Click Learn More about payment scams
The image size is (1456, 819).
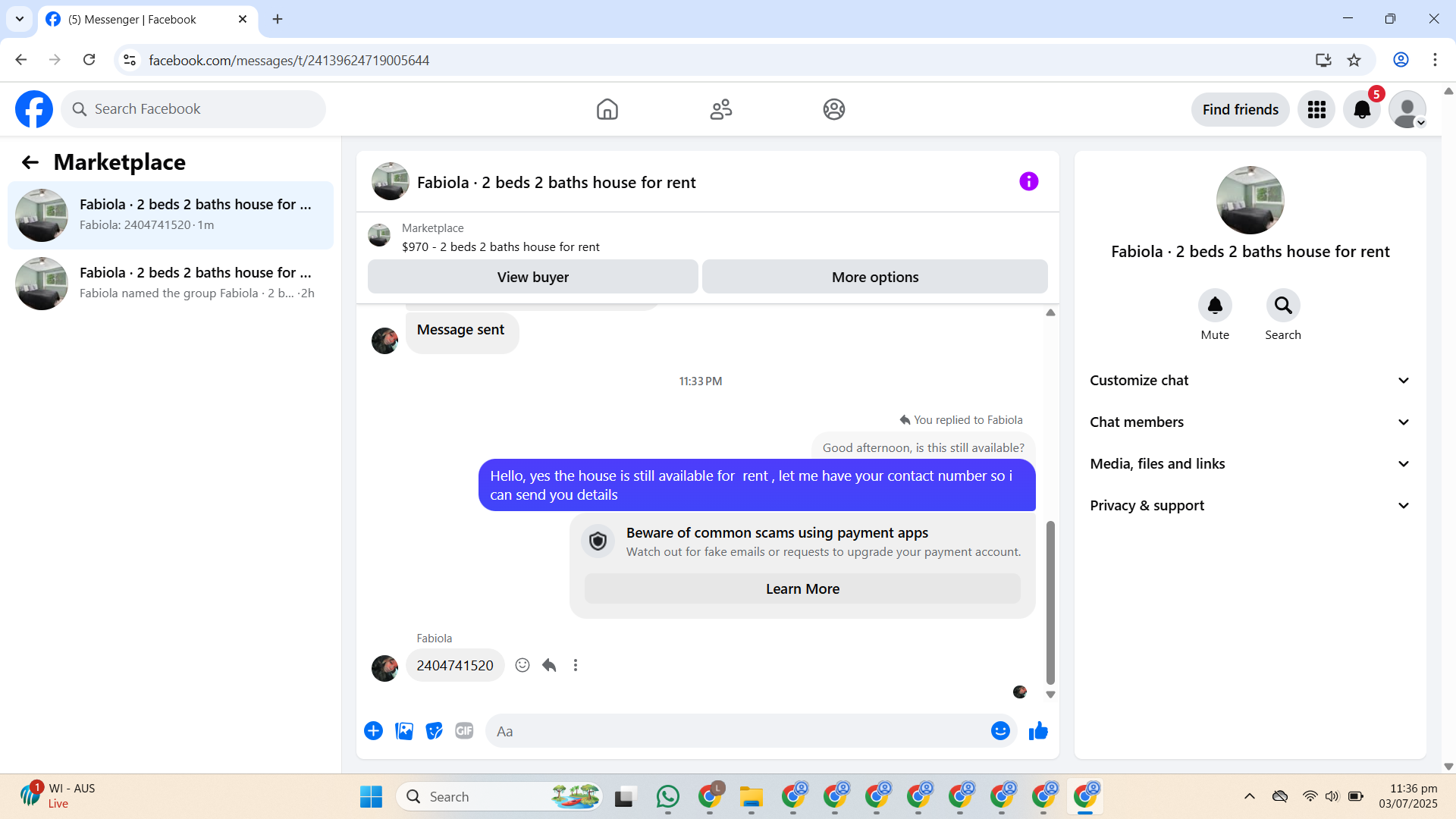pyautogui.click(x=802, y=589)
